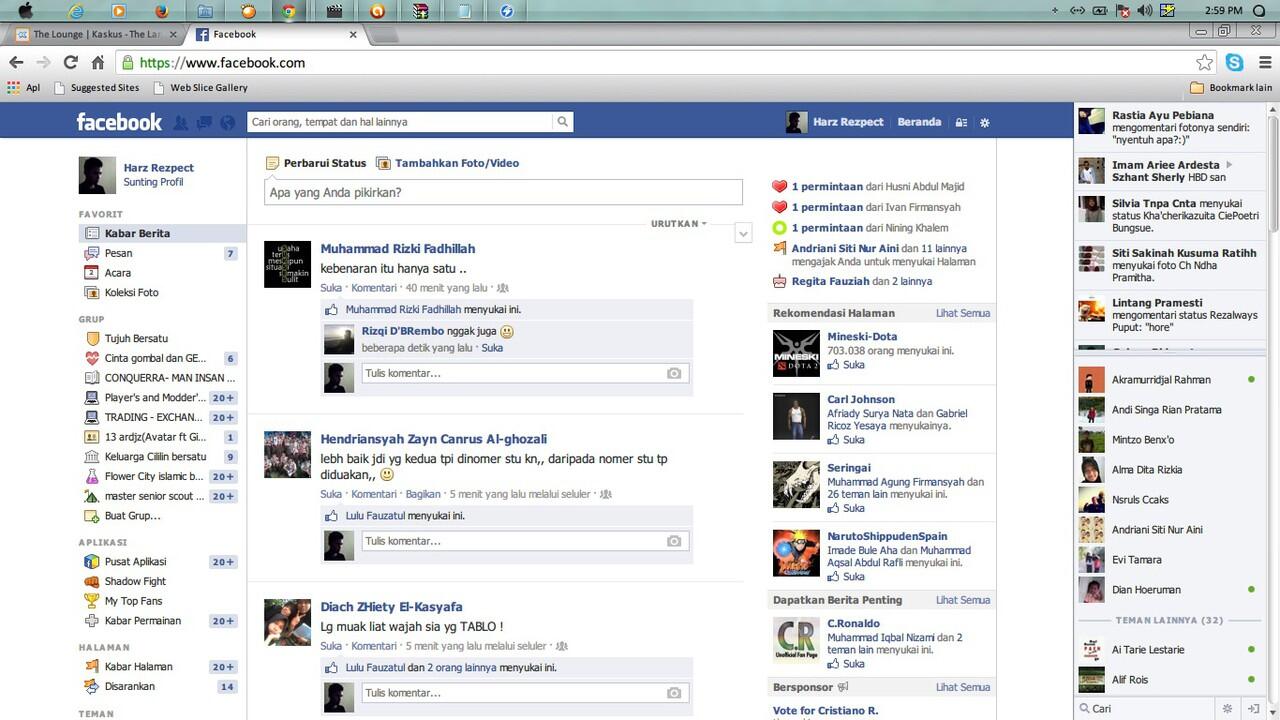1280x720 pixels.
Task: Open messages icon in Facebook header
Action: [x=204, y=123]
